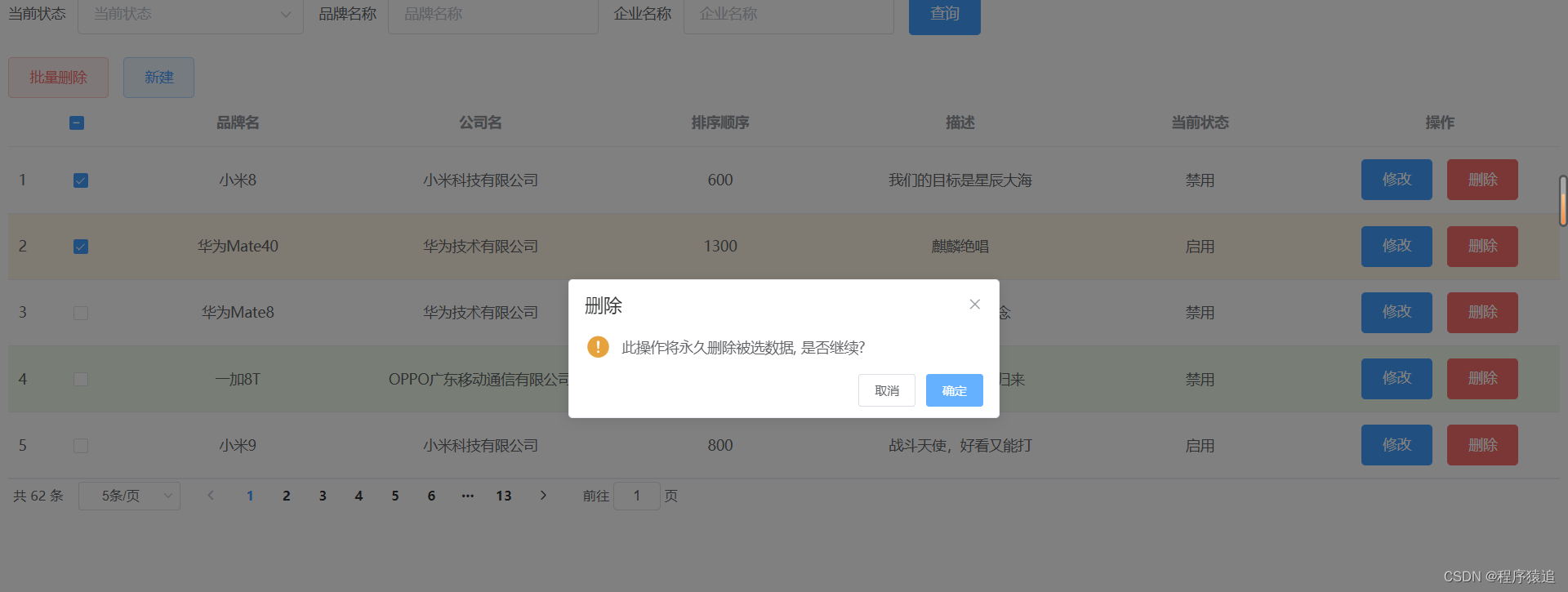Click 删除 for the 华为Mate40 row
Viewport: 1568px width, 592px height.
[1482, 247]
